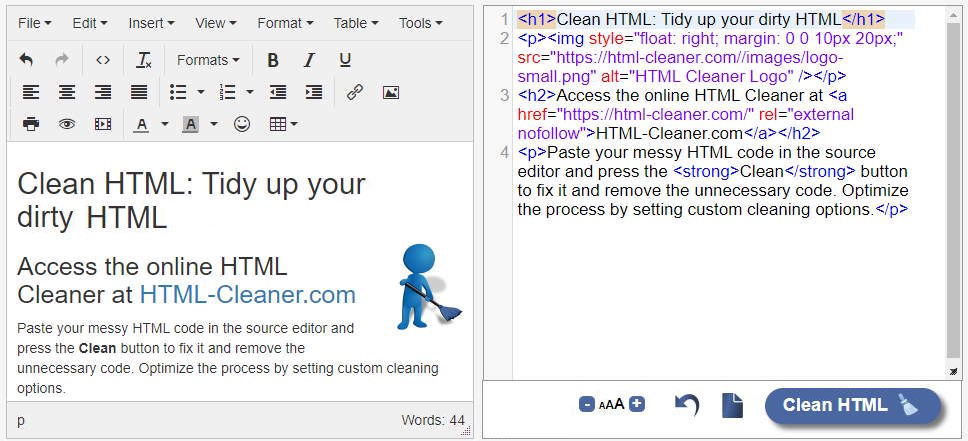Click the main heading in visual editor
Viewport: 968px width, 441px height.
191,201
